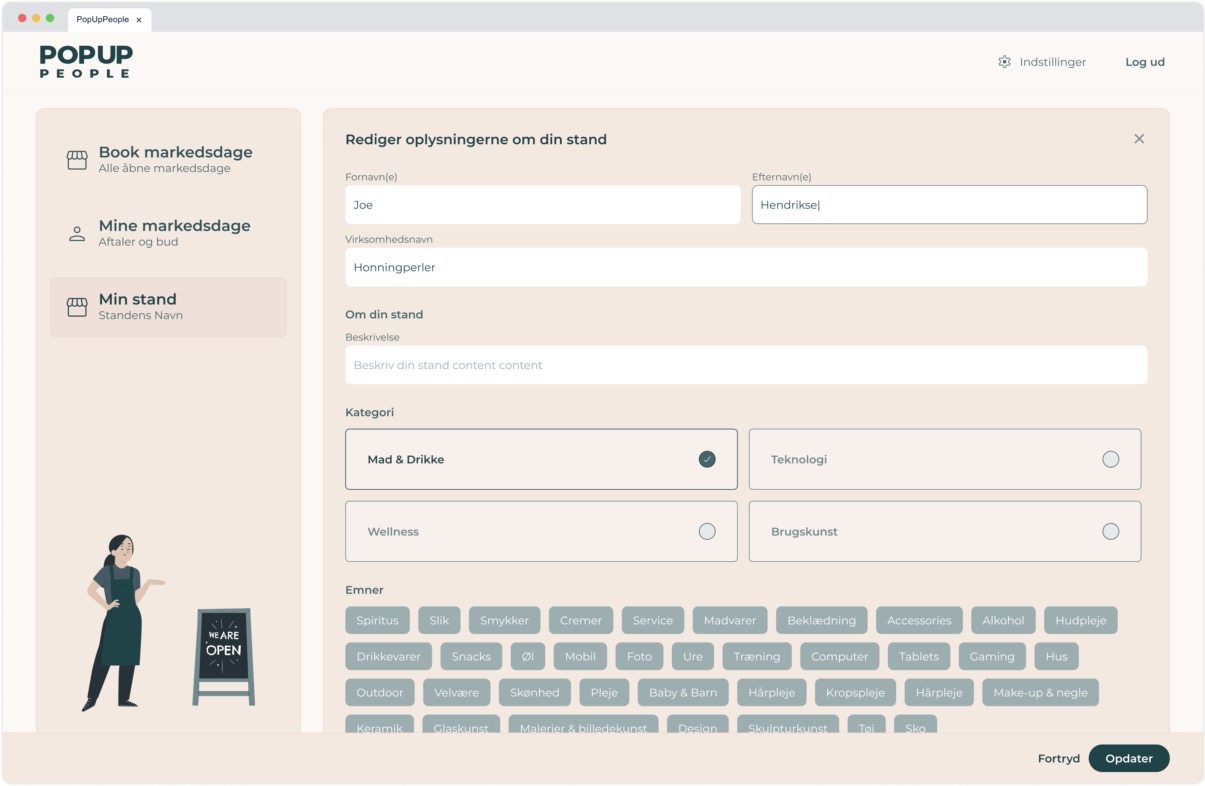1205x786 pixels.
Task: Click the checkmark on Mad & Drikke
Action: pos(707,459)
